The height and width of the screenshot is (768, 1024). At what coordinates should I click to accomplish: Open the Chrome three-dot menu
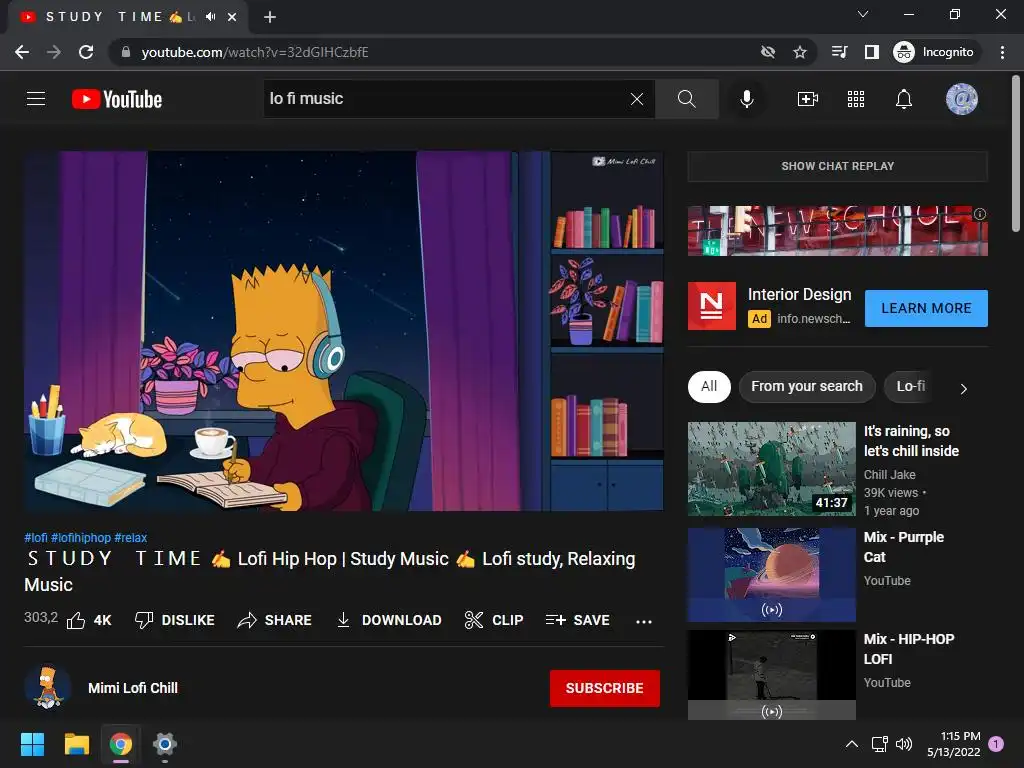1002,52
